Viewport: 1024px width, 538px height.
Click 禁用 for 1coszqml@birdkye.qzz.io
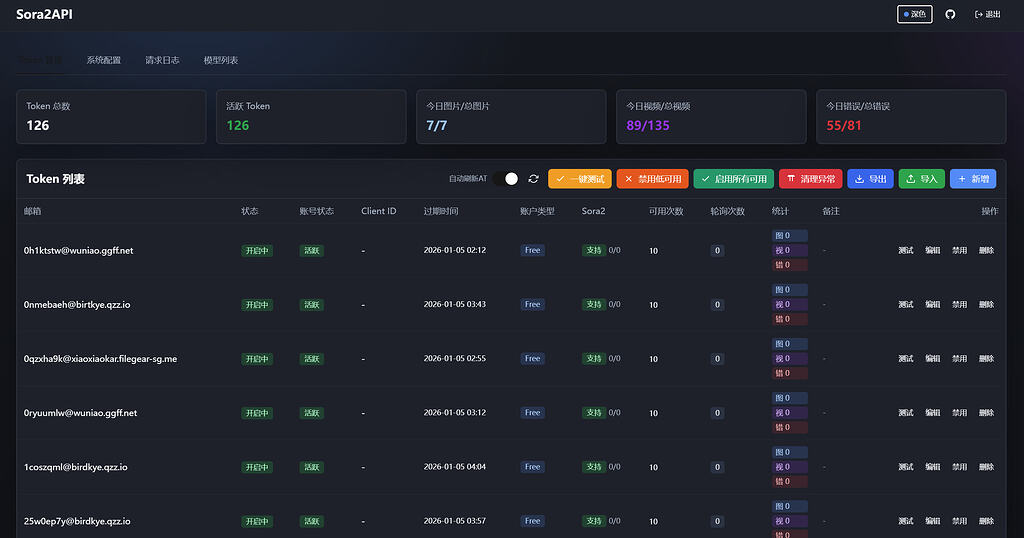point(959,467)
